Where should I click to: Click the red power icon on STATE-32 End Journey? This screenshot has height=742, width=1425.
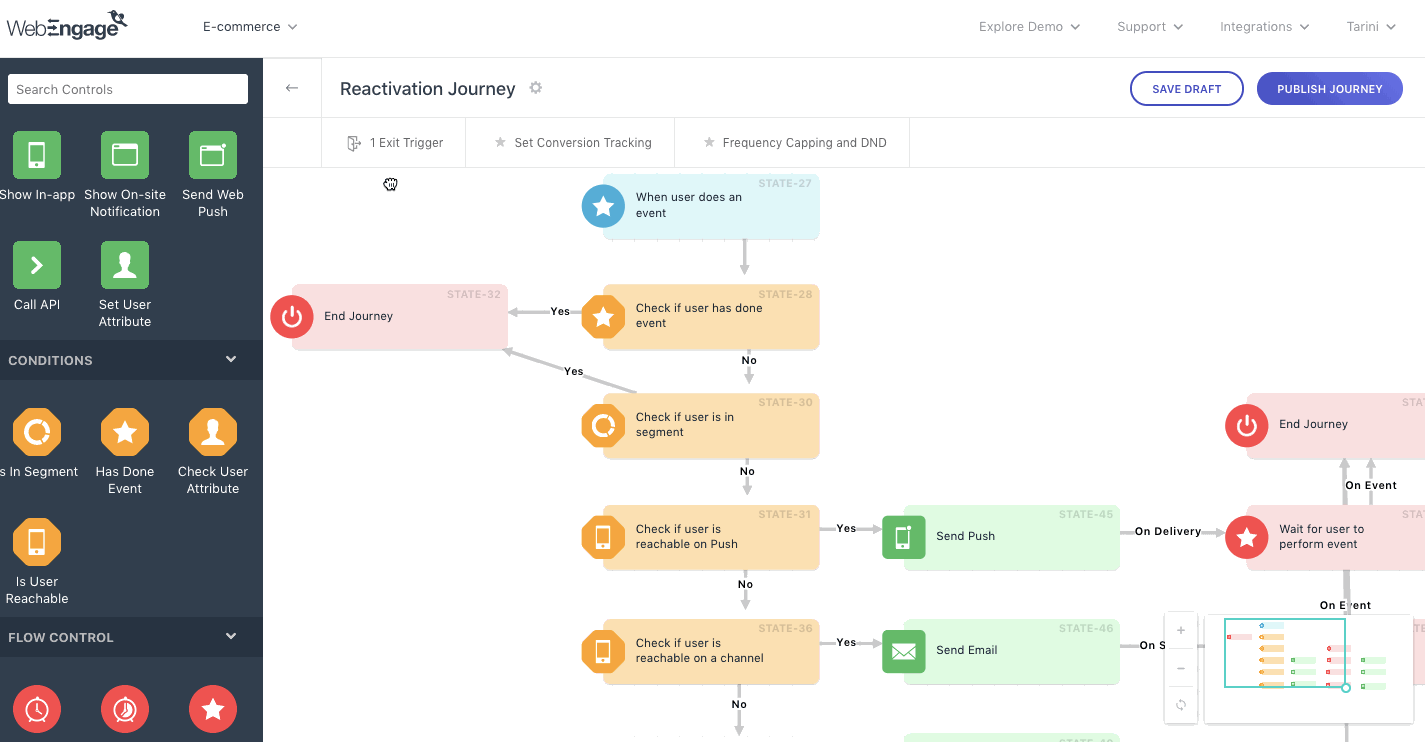point(292,316)
